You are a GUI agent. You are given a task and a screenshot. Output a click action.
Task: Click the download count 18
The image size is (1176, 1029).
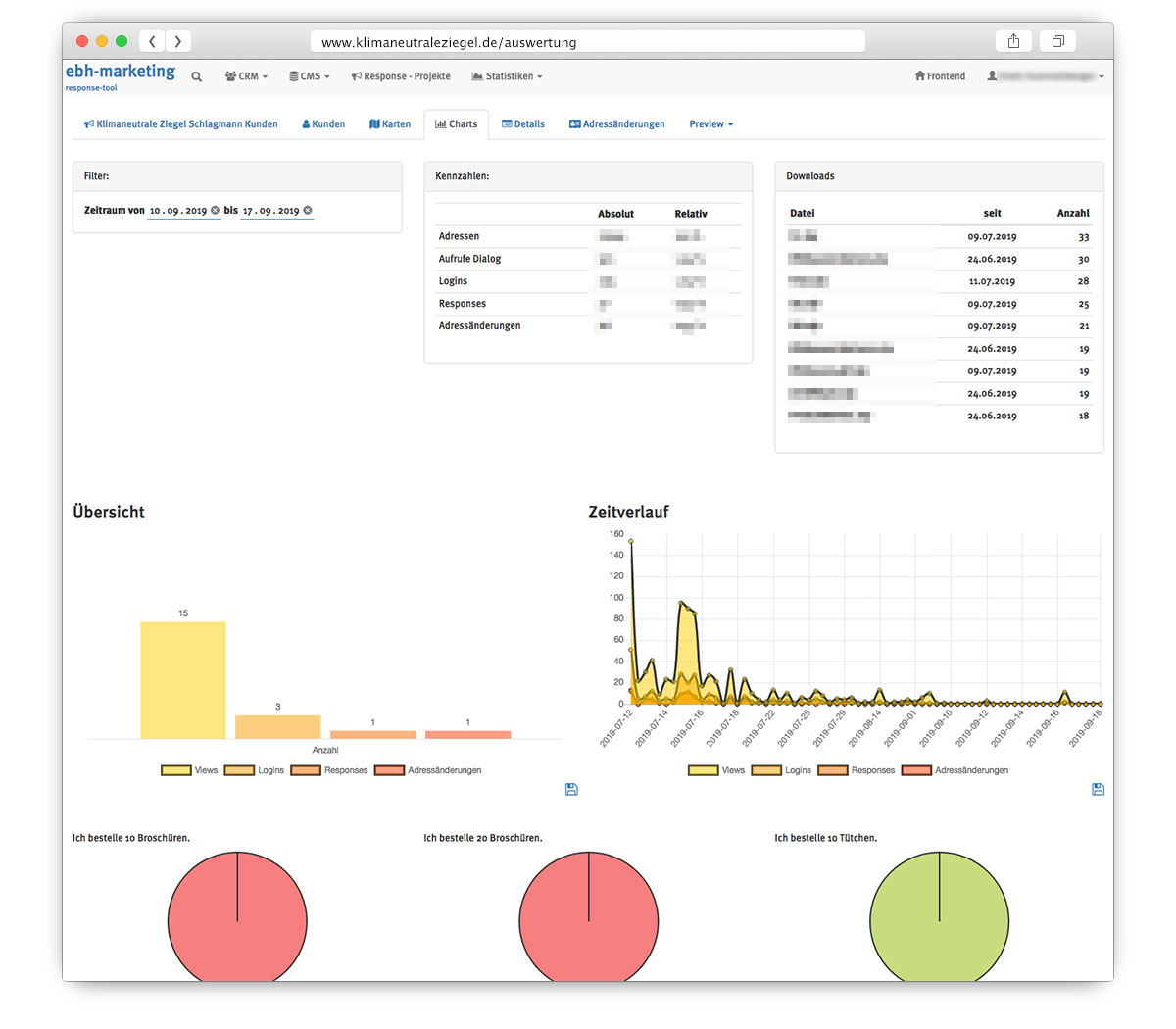(1084, 416)
